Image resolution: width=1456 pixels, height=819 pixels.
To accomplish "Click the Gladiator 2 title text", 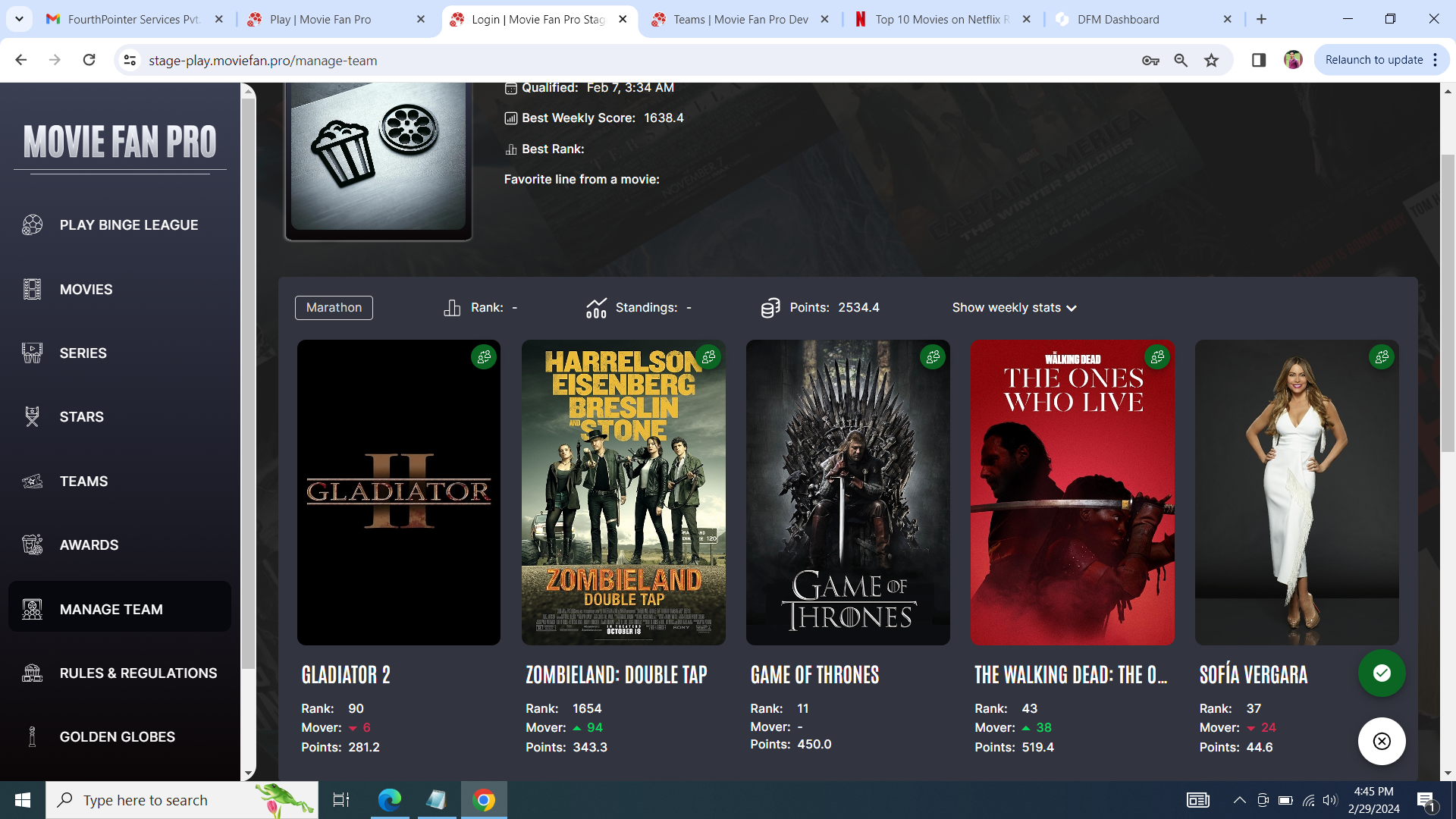I will [x=346, y=675].
